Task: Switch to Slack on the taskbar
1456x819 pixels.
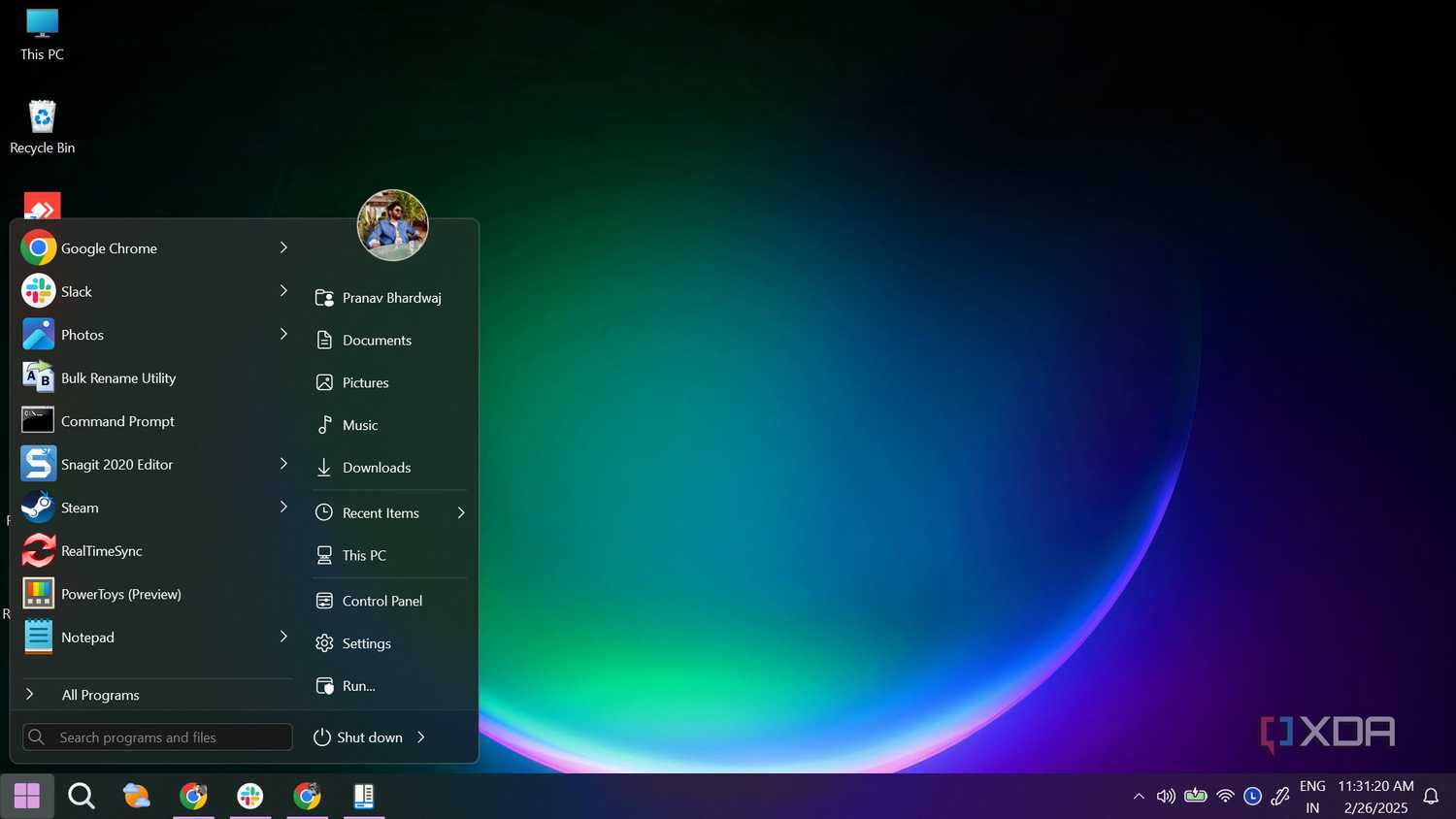Action: pos(250,796)
